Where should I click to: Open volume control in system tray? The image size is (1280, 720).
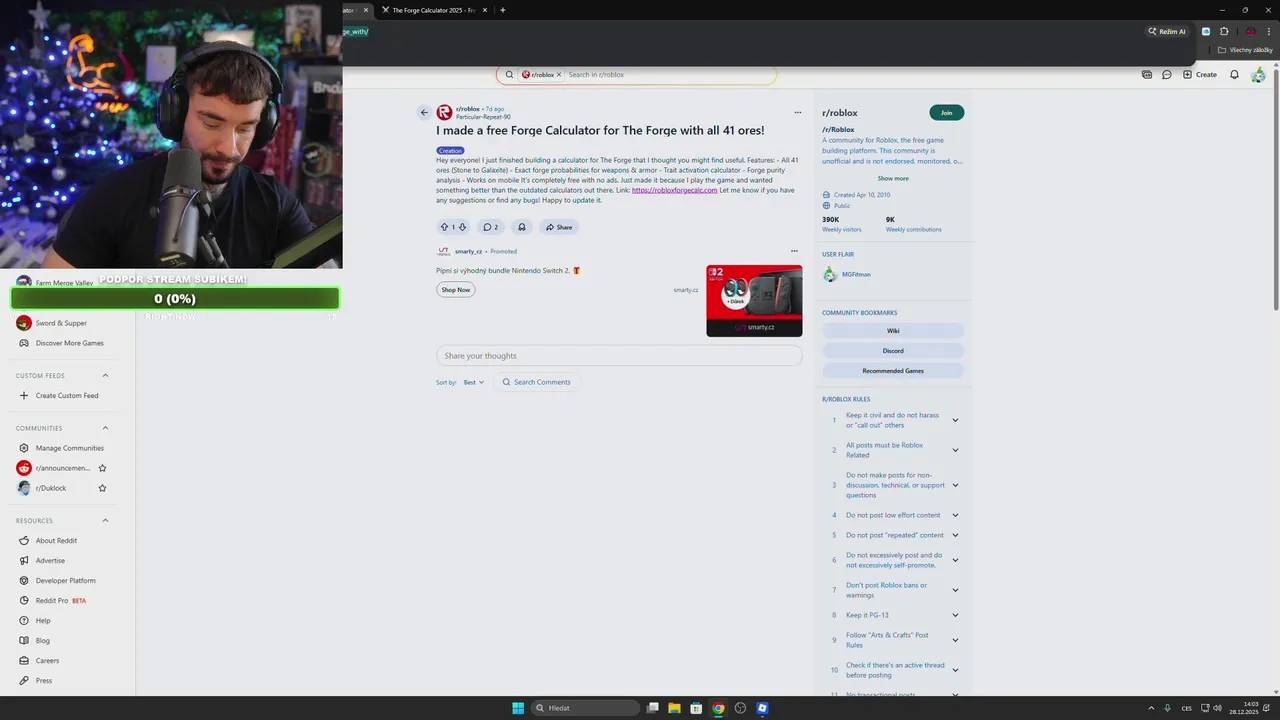coord(1217,708)
